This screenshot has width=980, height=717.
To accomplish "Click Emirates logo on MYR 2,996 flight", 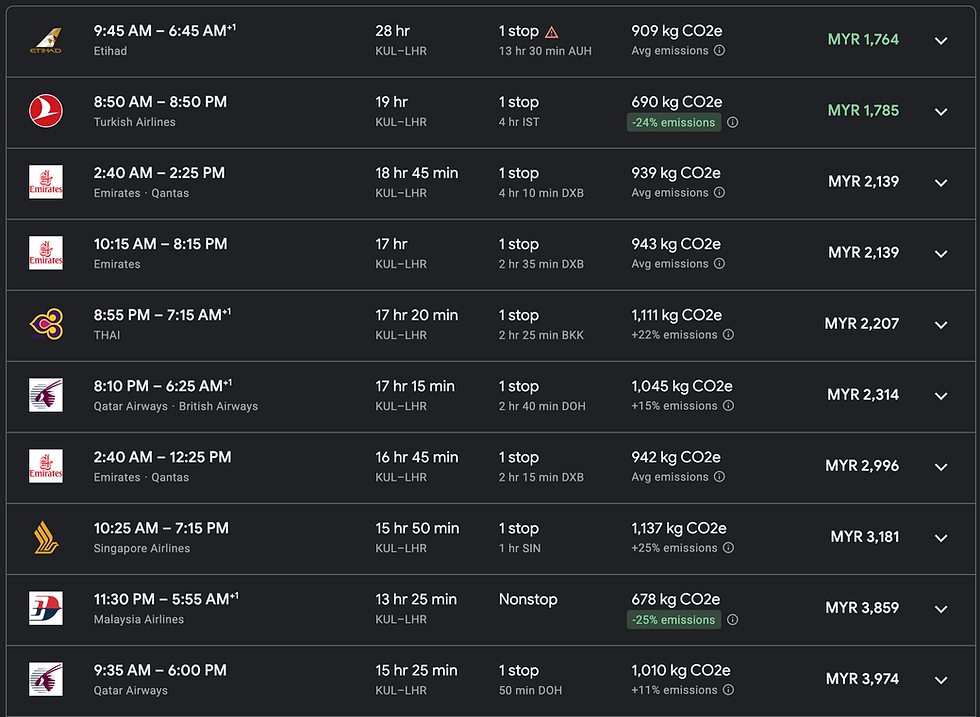I will [x=46, y=466].
